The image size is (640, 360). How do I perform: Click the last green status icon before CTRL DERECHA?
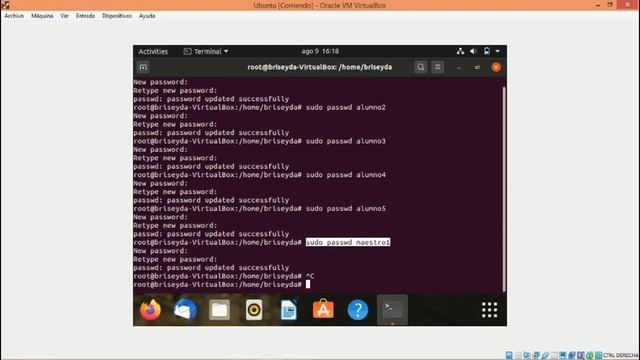click(x=598, y=356)
